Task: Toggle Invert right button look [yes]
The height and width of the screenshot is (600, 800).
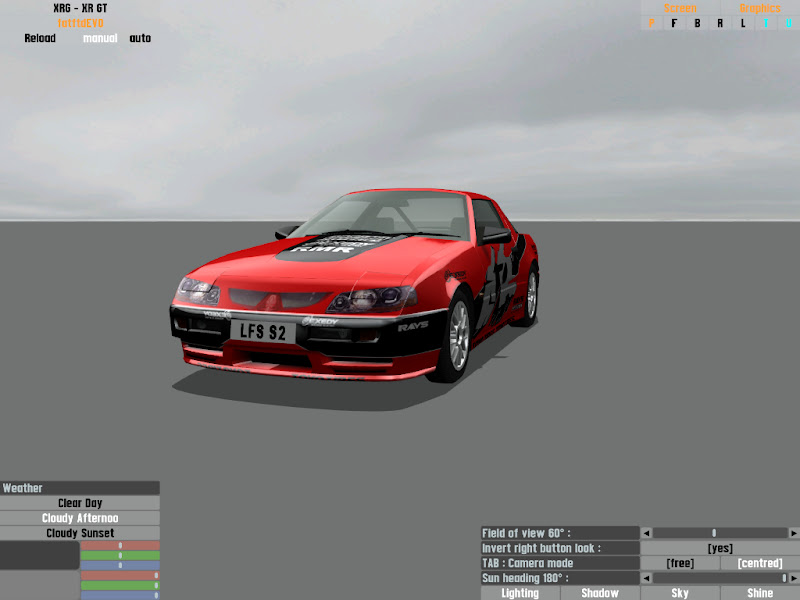Action: pos(720,548)
